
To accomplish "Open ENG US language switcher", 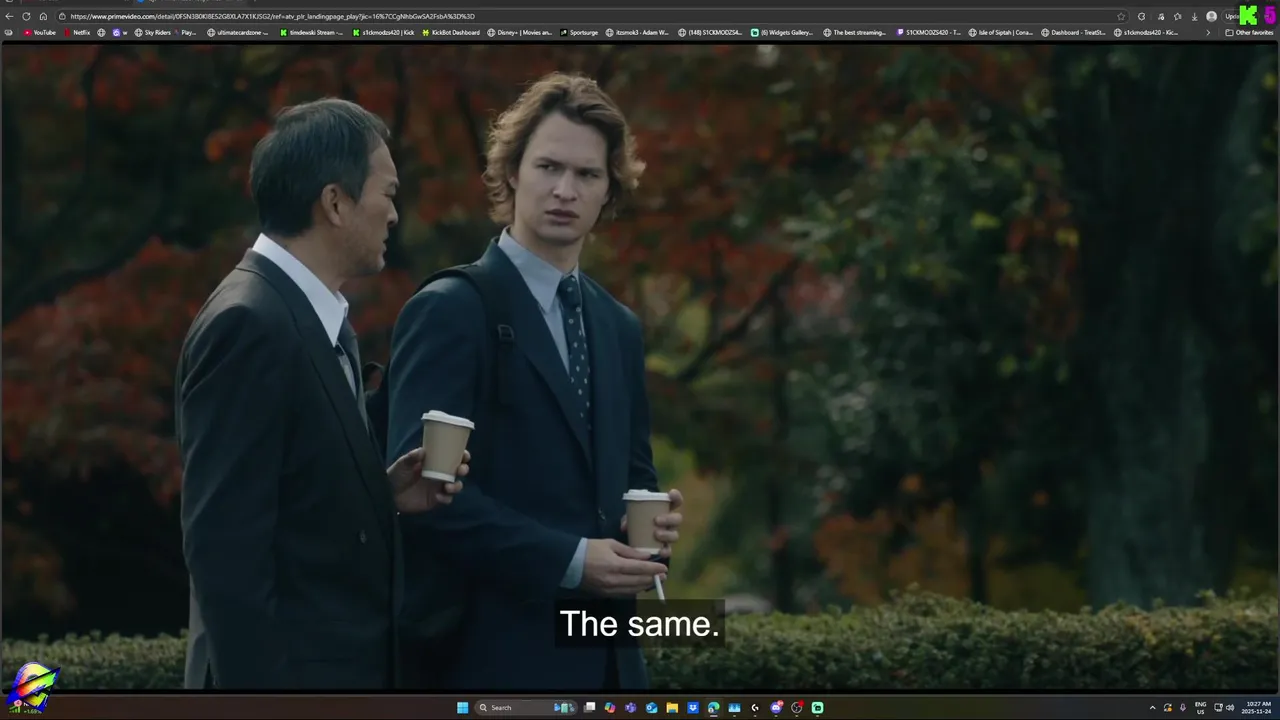I will pos(1200,708).
